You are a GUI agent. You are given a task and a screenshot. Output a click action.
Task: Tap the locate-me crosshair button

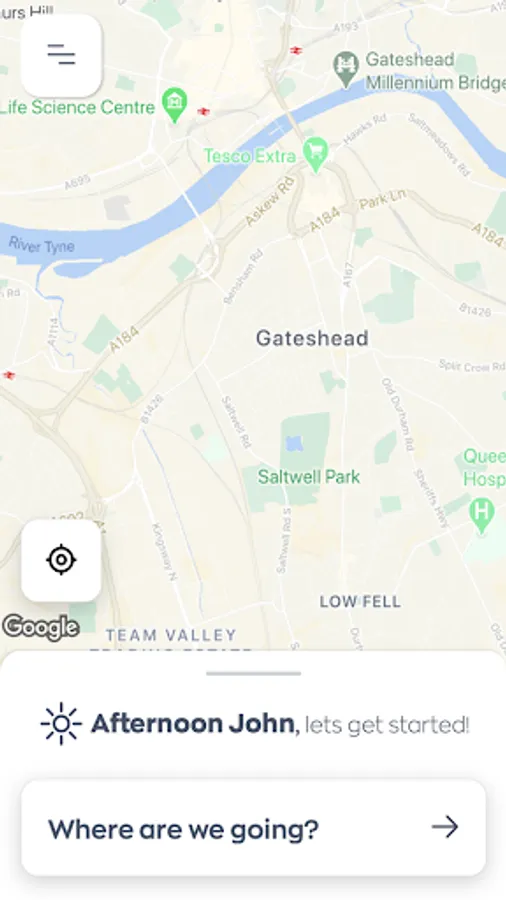click(x=61, y=560)
